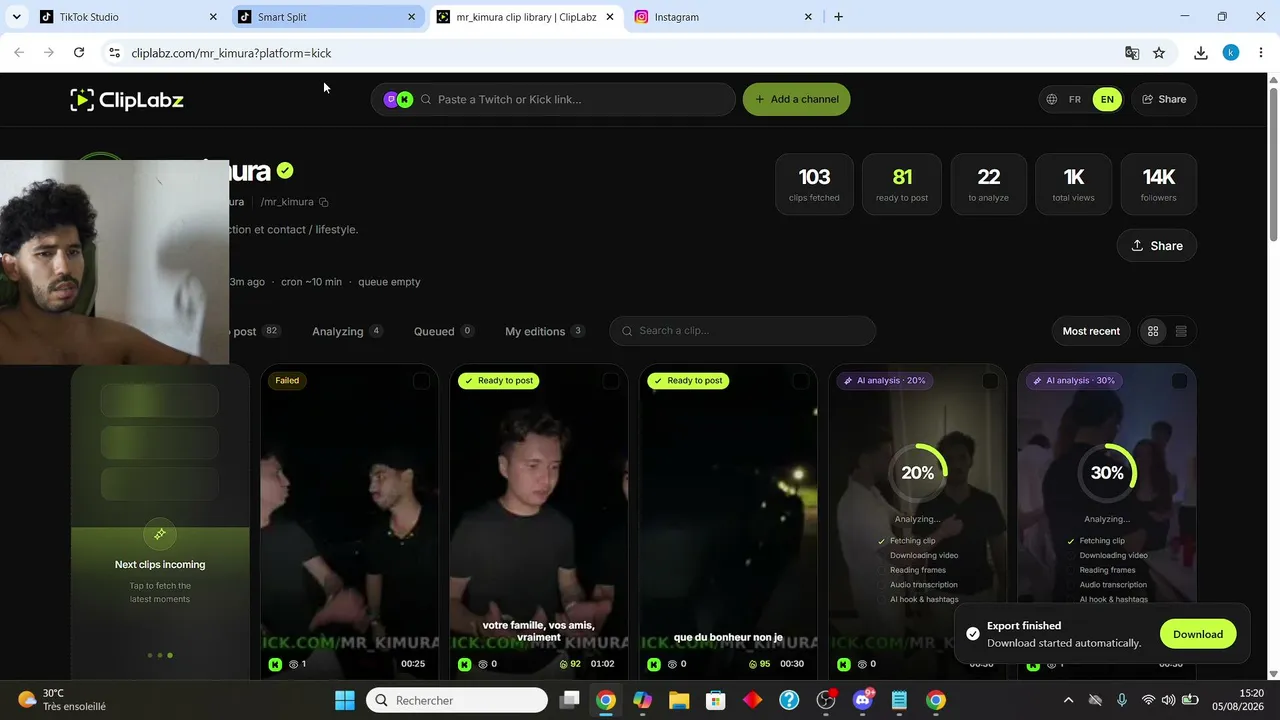Switch to grid view layout

(x=1153, y=331)
